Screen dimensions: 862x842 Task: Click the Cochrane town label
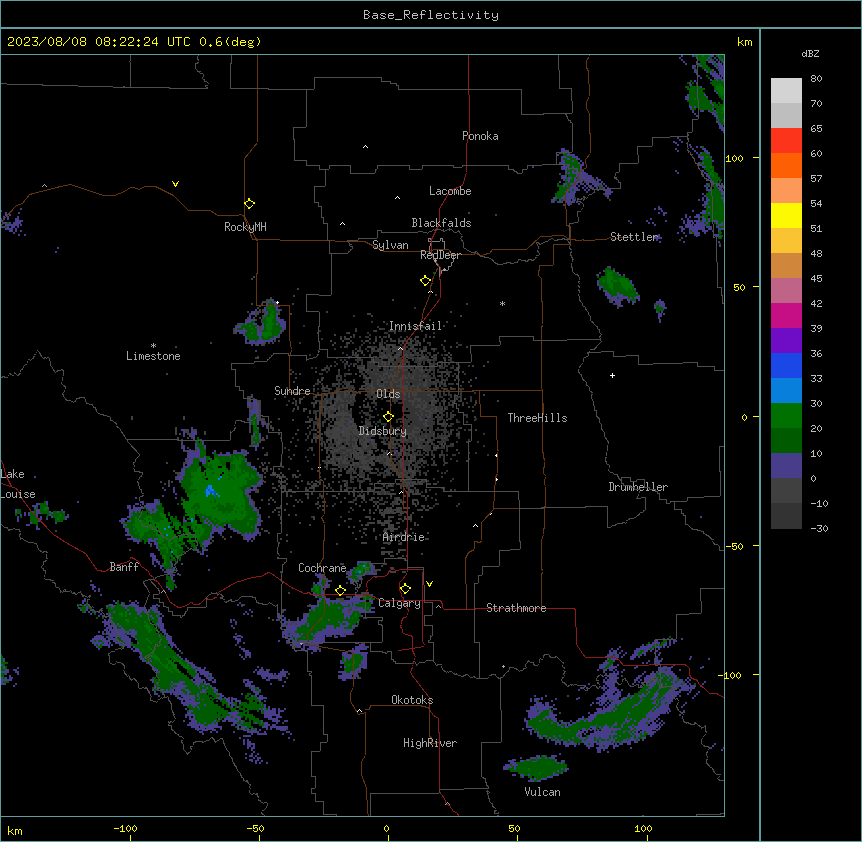tap(322, 568)
